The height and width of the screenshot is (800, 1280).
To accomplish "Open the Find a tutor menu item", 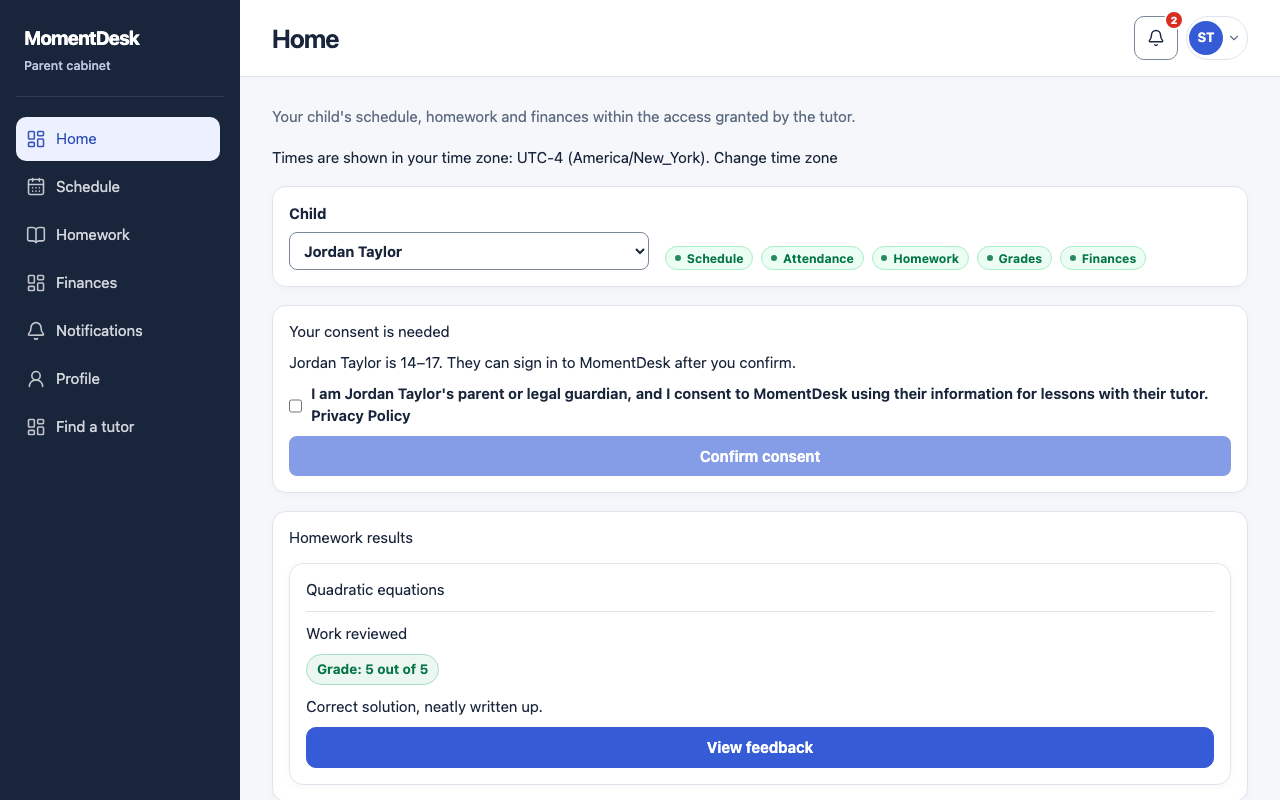I will [x=118, y=427].
